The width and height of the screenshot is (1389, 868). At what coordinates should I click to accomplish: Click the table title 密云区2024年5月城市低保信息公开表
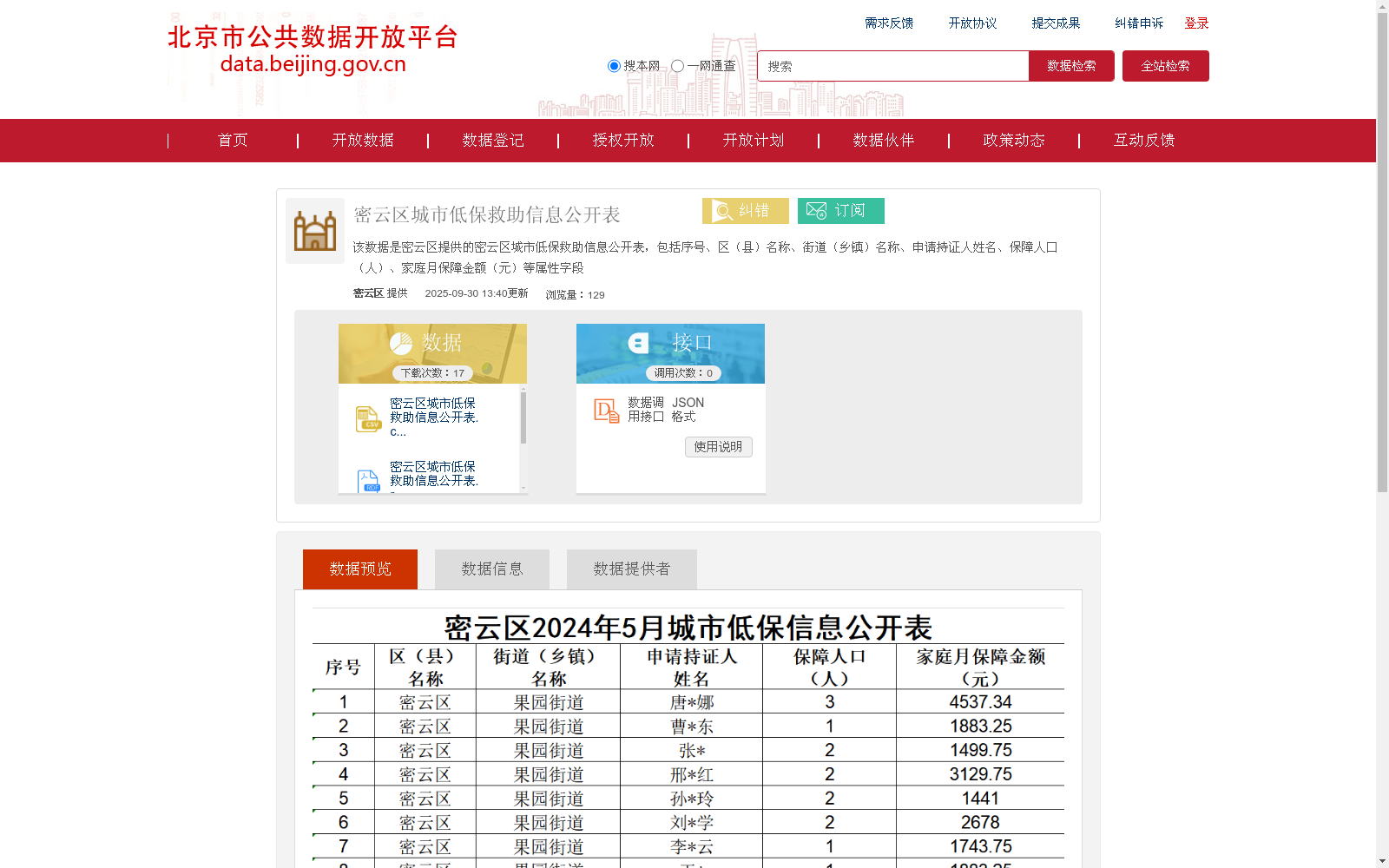pyautogui.click(x=688, y=628)
